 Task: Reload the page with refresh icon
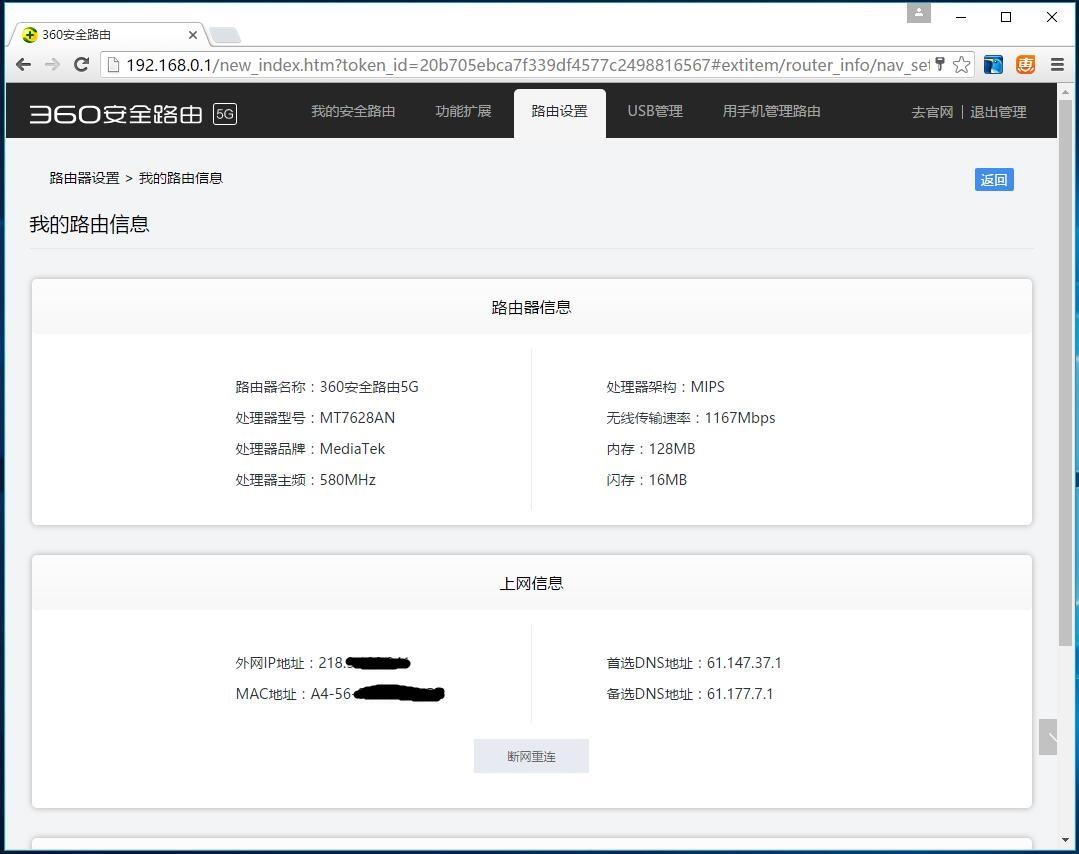click(82, 64)
